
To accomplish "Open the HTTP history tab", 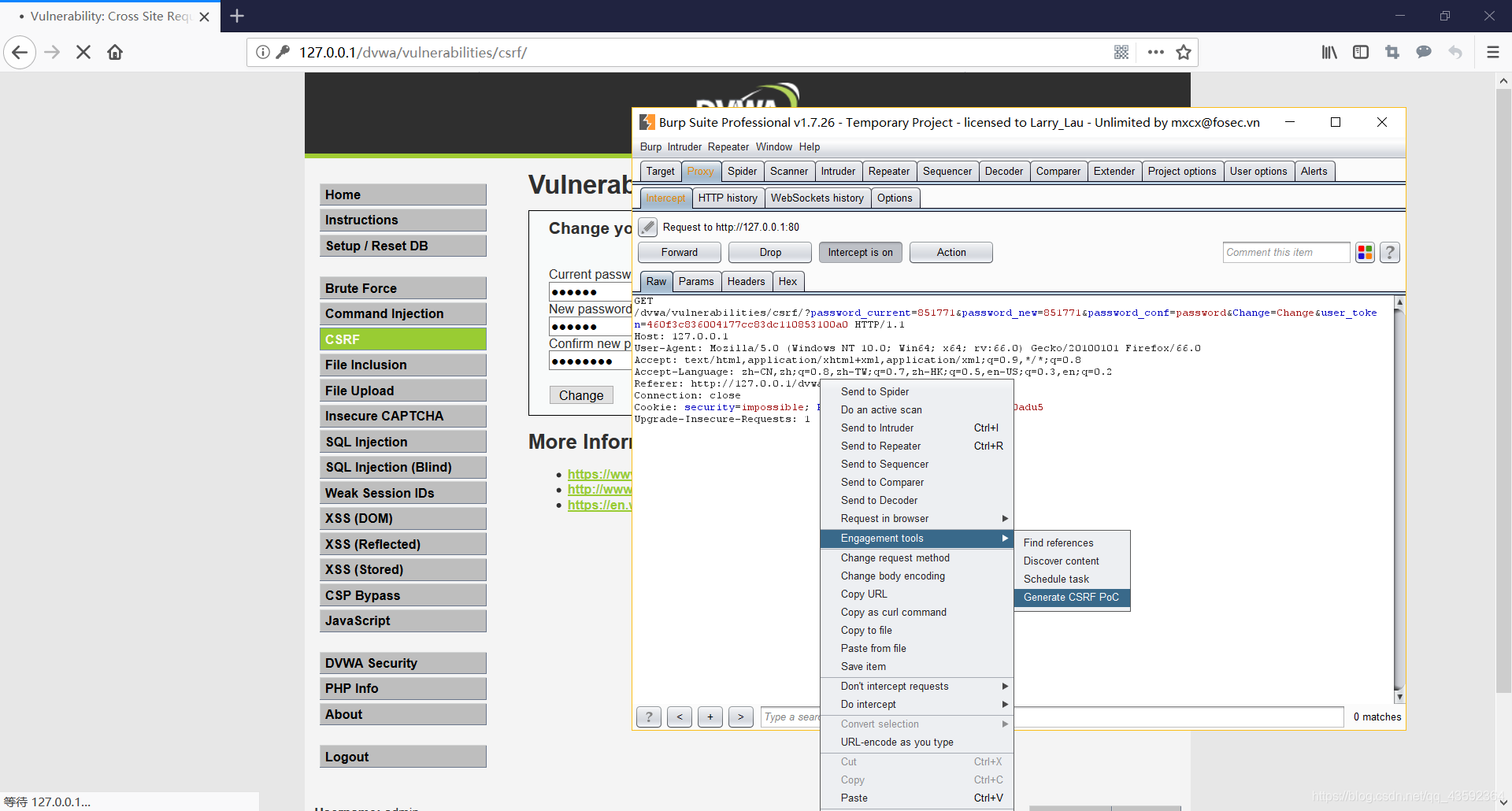I will (x=728, y=198).
